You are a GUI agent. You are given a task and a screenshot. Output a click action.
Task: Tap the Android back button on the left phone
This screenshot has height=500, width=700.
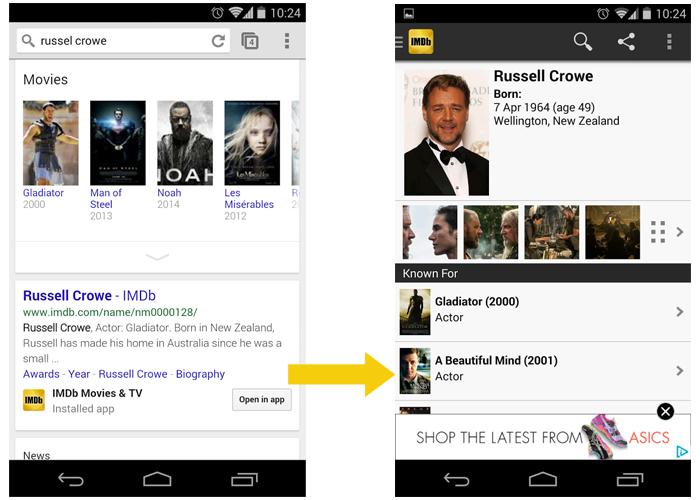[x=71, y=480]
